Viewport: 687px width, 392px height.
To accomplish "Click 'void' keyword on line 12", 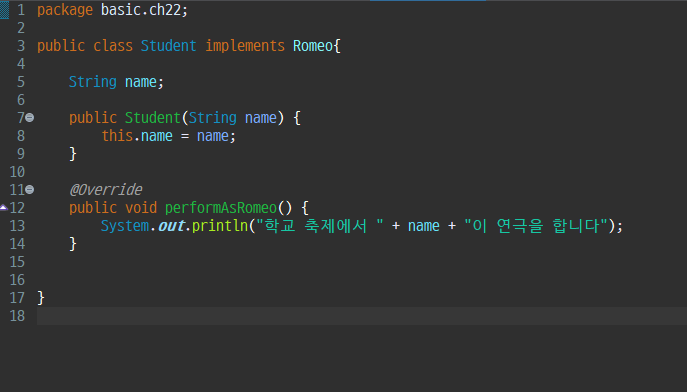I will tap(141, 208).
